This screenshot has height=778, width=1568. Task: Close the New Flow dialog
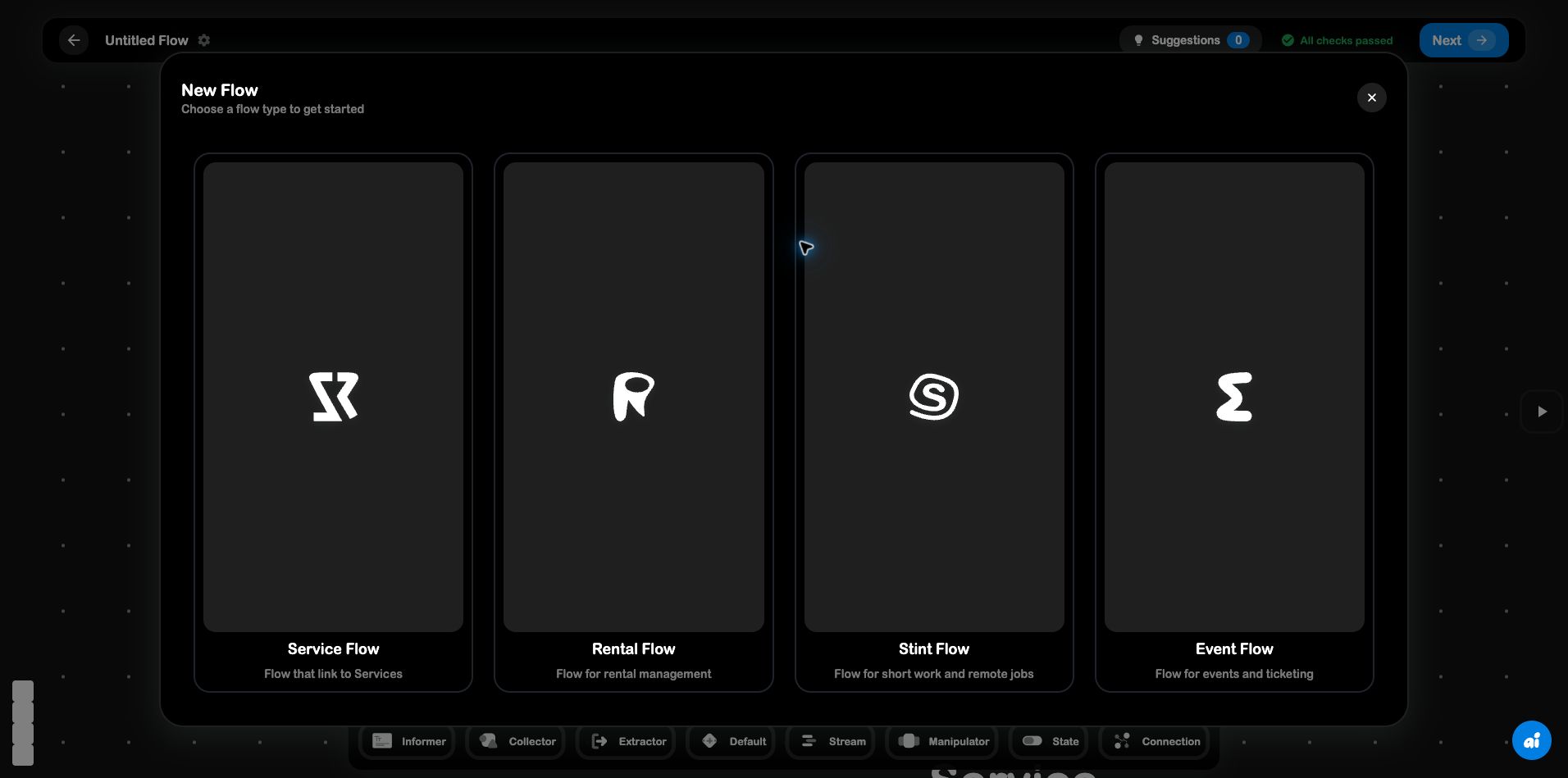pyautogui.click(x=1371, y=98)
